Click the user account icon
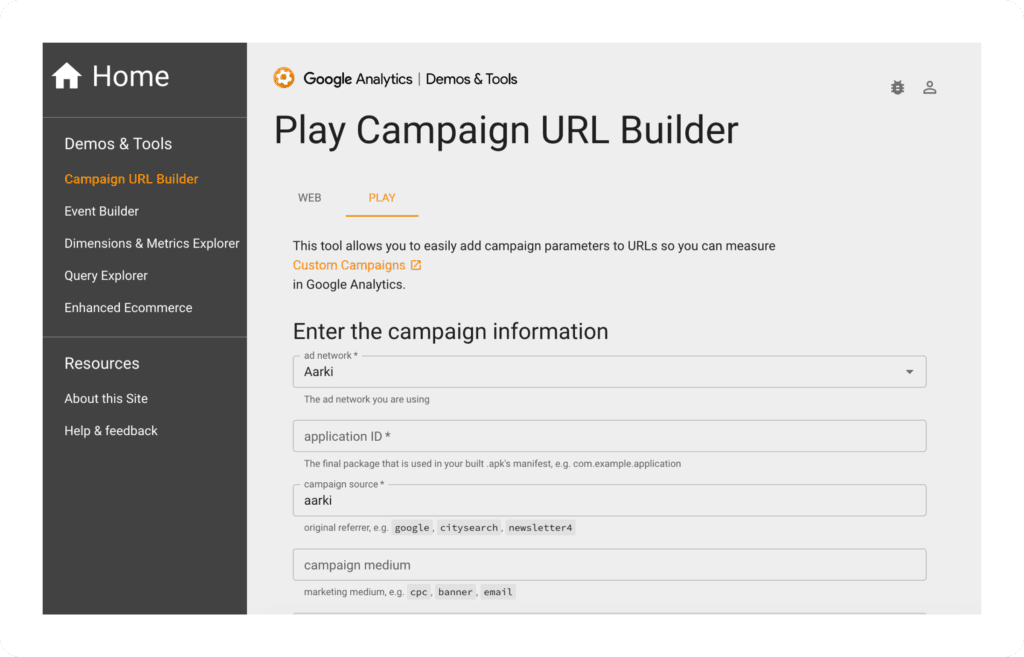Image resolution: width=1024 pixels, height=657 pixels. click(929, 88)
